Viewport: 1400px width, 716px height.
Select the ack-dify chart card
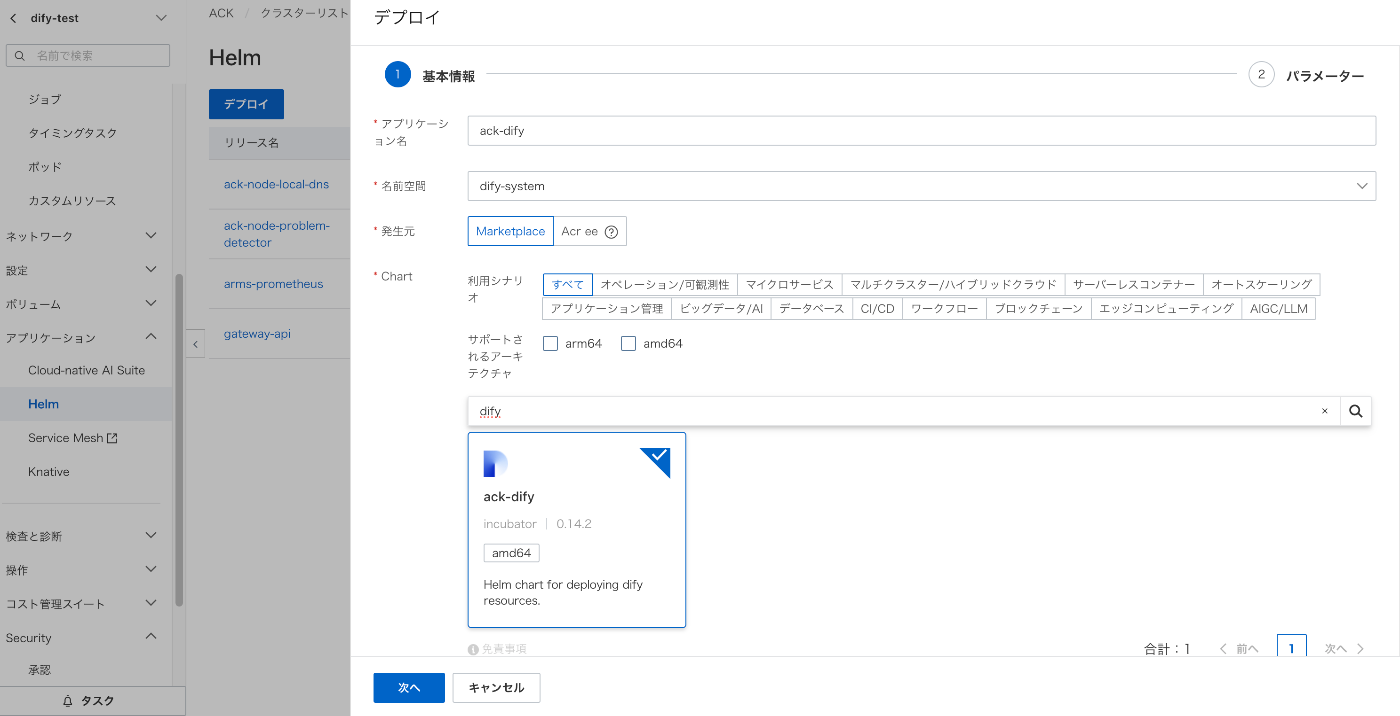pyautogui.click(x=577, y=530)
